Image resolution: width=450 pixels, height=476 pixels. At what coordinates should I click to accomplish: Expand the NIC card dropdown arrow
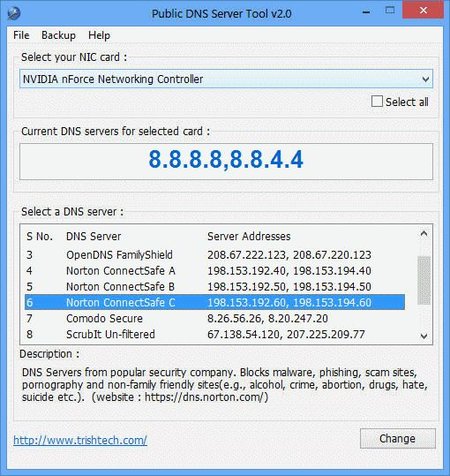pos(425,79)
